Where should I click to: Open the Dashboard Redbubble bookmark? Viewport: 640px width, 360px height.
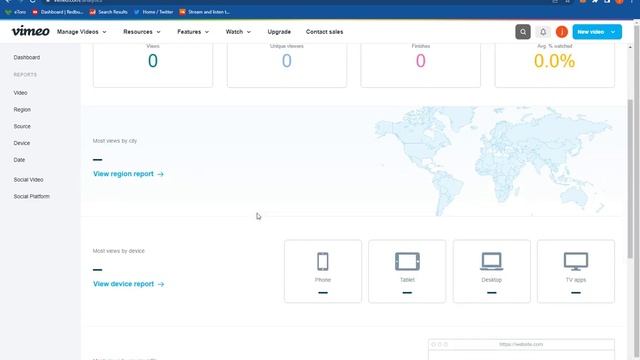[x=58, y=12]
